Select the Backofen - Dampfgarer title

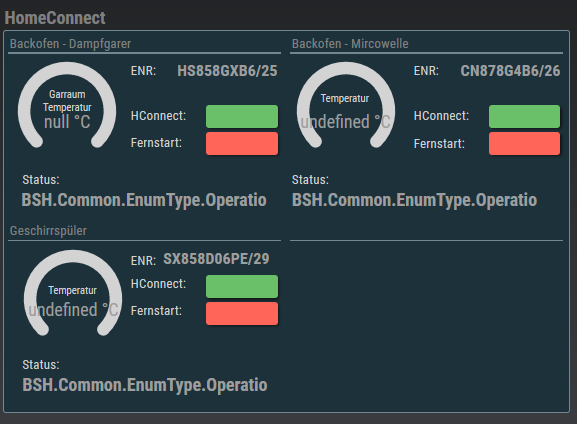point(70,44)
